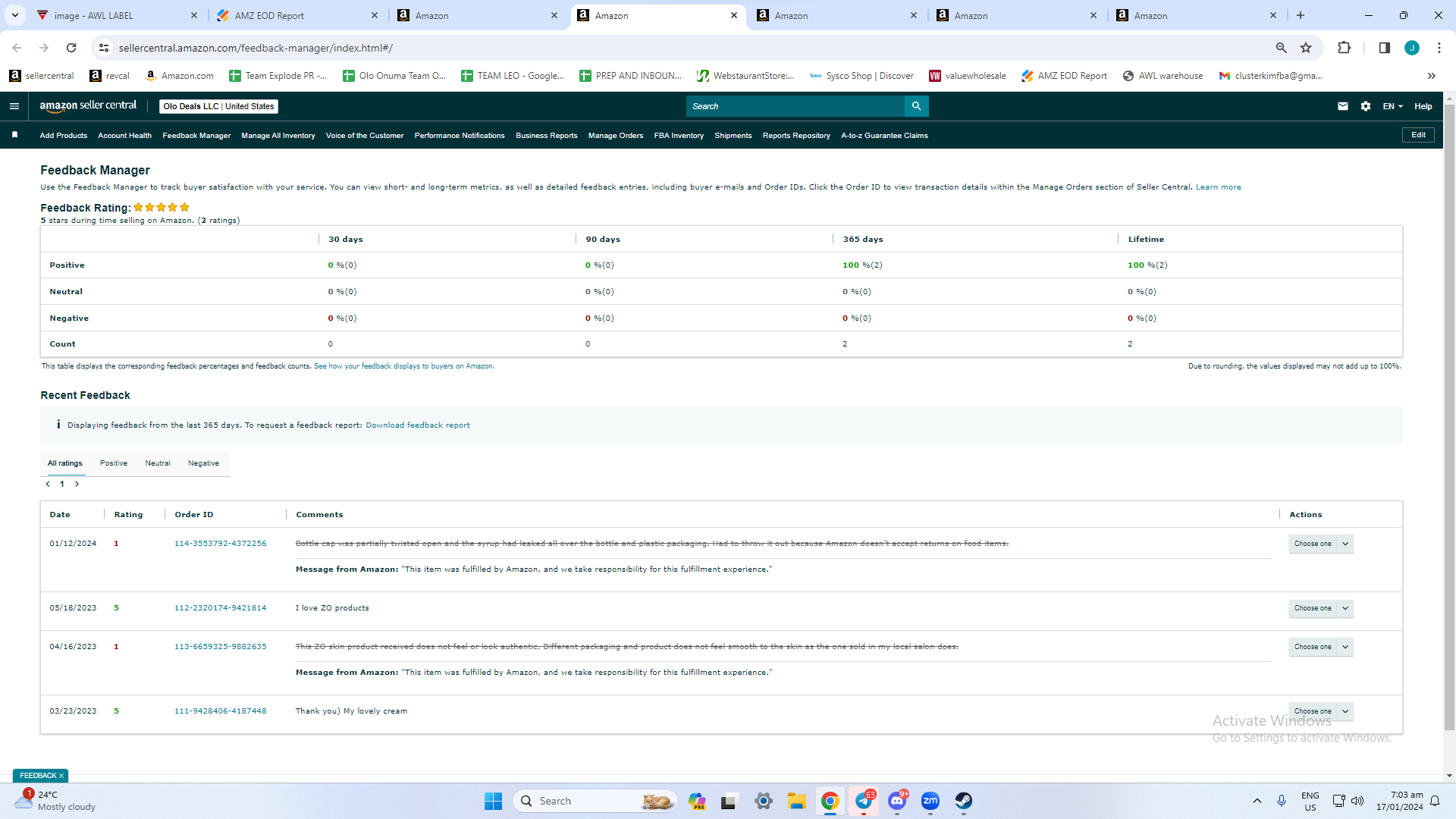Viewport: 1456px width, 819px height.
Task: Go back using the browser back arrow
Action: 17,48
